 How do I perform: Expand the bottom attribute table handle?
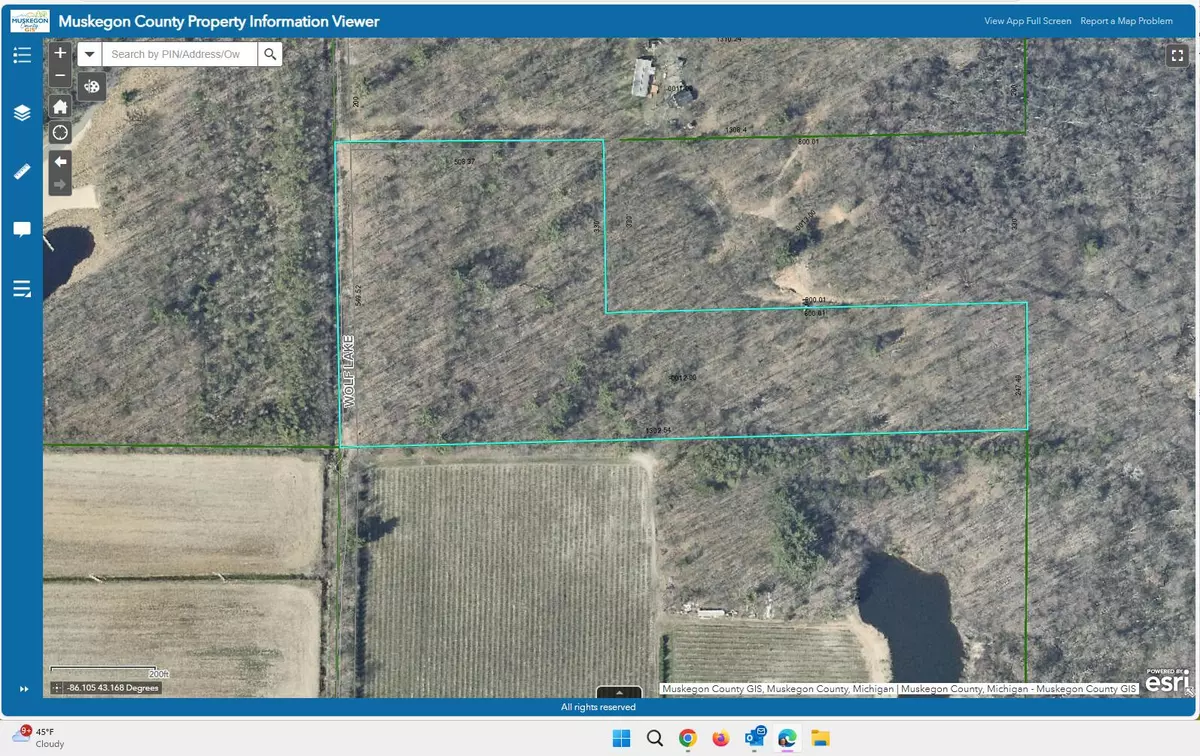(x=620, y=692)
